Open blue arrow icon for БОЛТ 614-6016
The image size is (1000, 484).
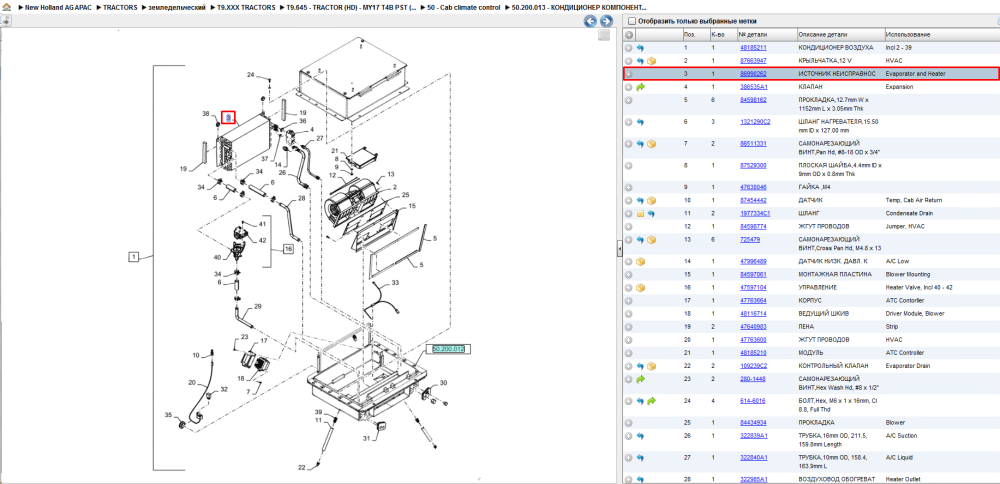[x=640, y=401]
